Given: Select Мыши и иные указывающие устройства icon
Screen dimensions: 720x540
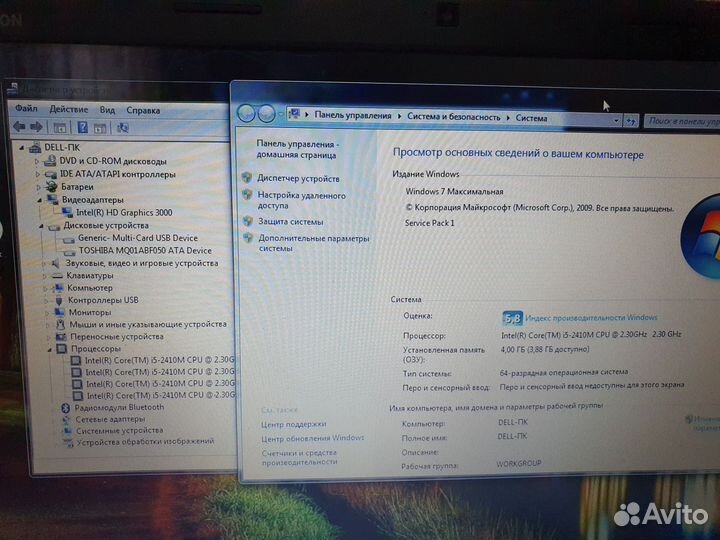Looking at the screenshot, I should coord(60,325).
